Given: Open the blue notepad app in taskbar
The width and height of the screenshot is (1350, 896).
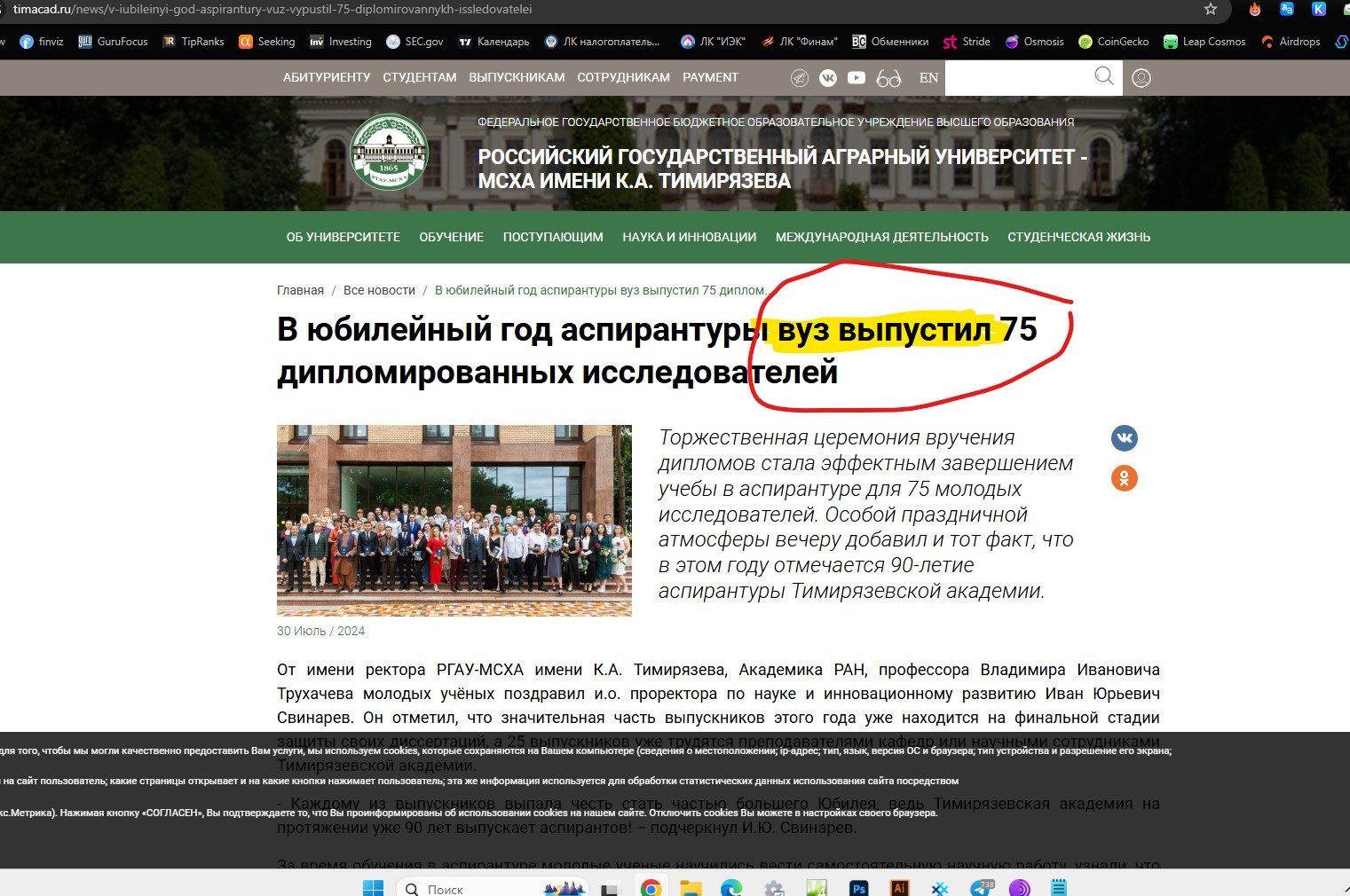Looking at the screenshot, I should (1058, 888).
